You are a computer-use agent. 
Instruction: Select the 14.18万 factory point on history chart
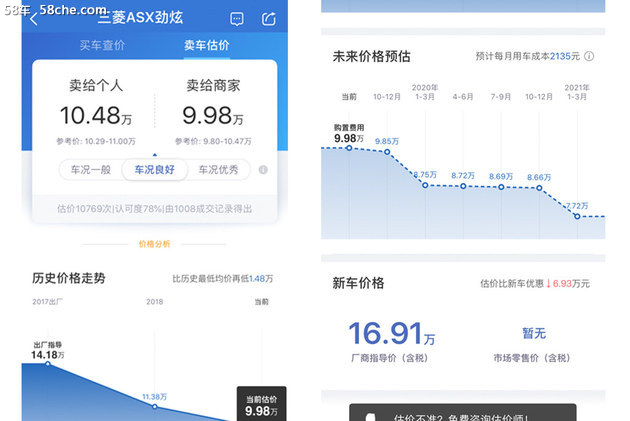pos(48,364)
